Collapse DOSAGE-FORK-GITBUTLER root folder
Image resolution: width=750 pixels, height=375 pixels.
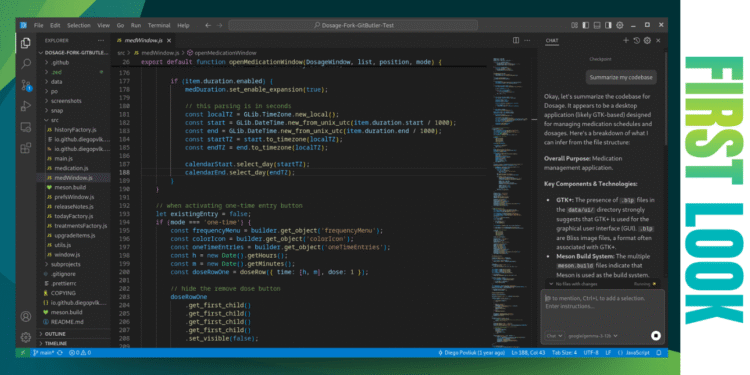[74, 53]
